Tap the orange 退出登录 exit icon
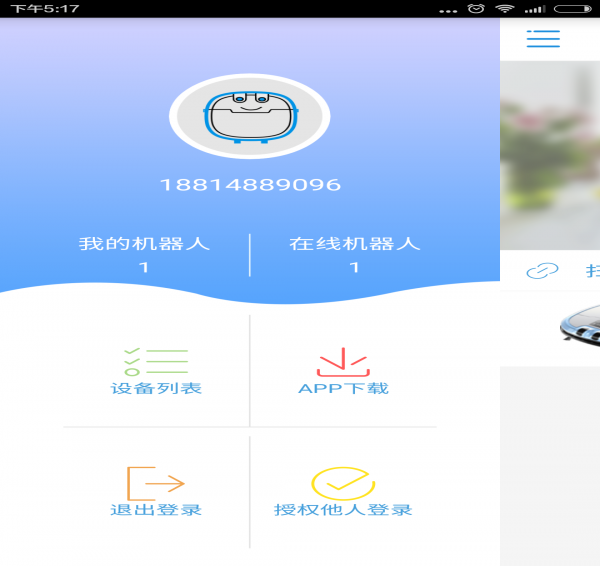Screen dimensions: 600x566 coord(156,483)
